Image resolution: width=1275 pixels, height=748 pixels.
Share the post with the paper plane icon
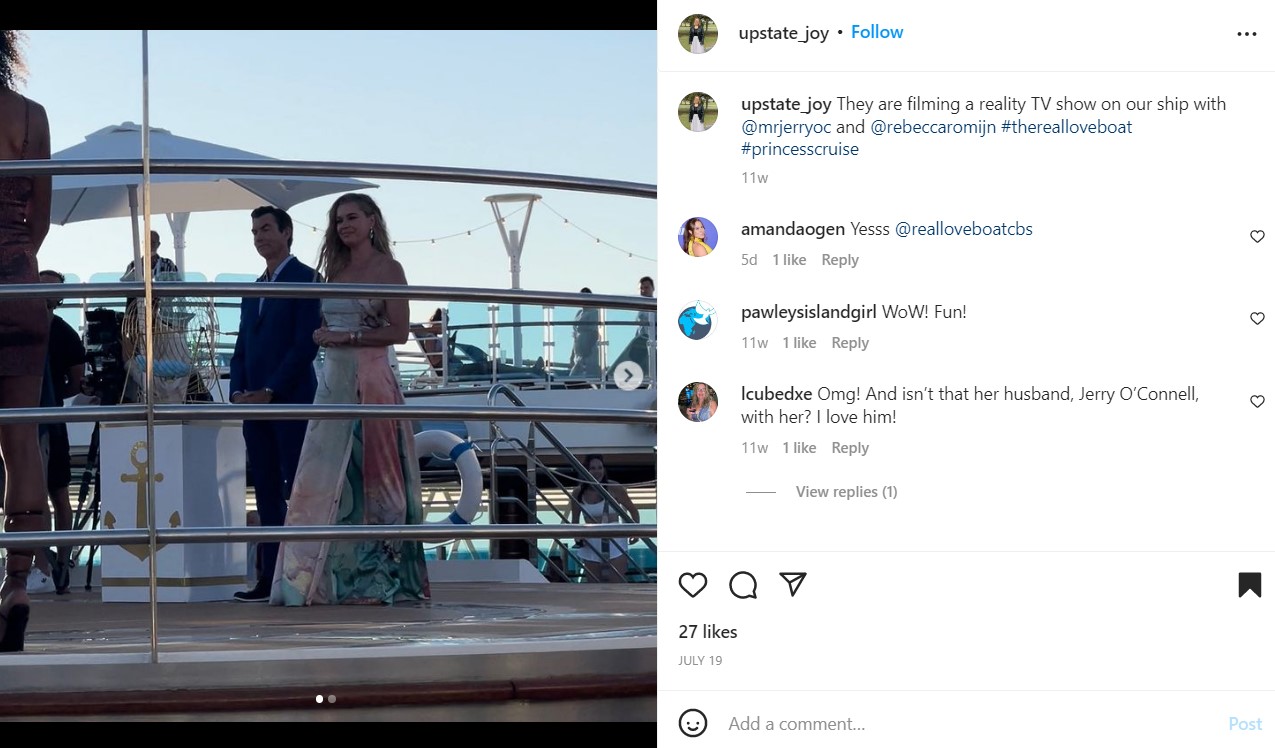793,584
